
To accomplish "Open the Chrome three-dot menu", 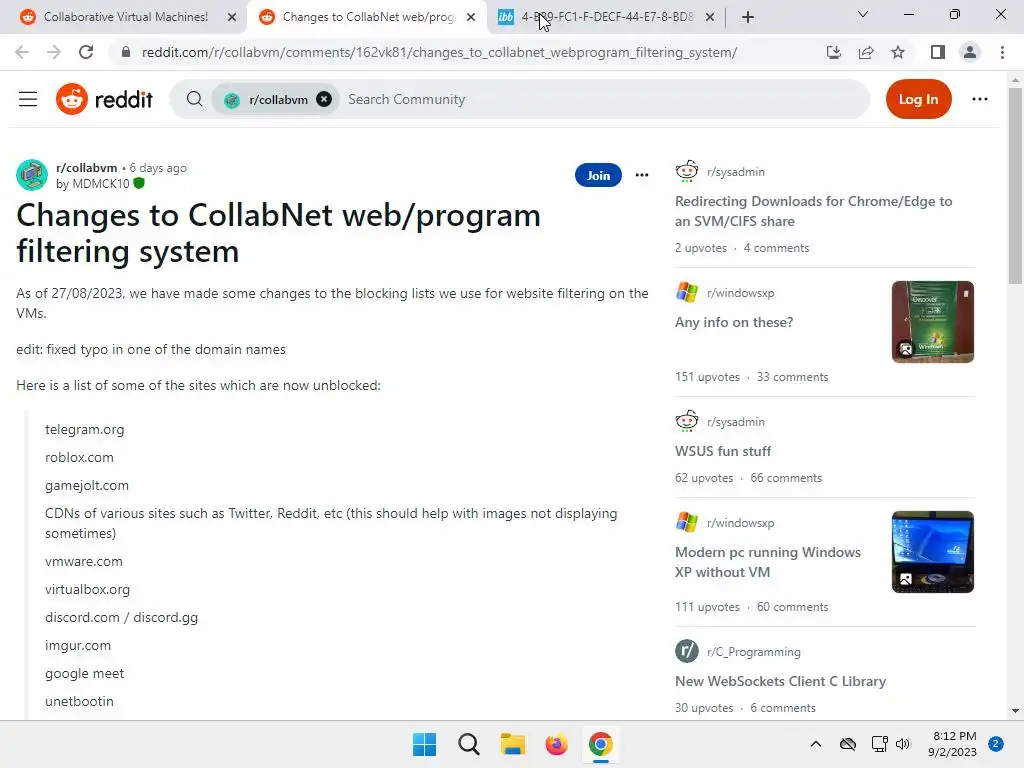I will (1002, 52).
